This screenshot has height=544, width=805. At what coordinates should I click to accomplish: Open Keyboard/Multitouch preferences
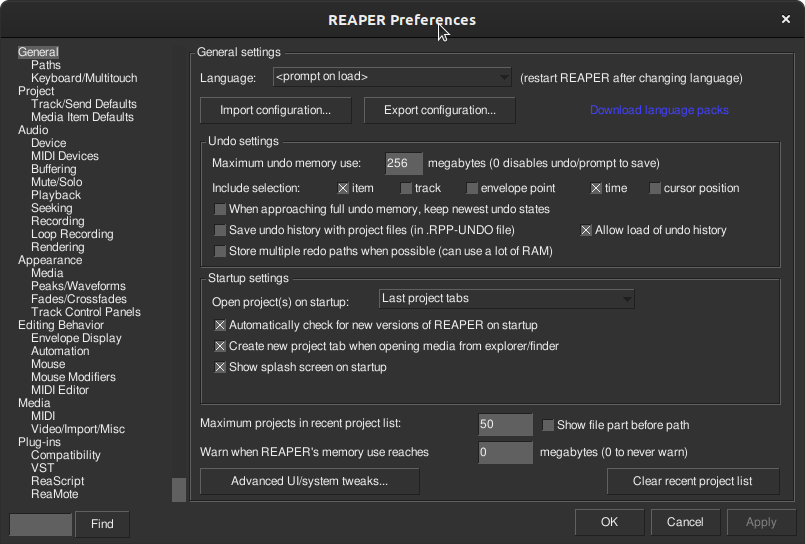[84, 78]
